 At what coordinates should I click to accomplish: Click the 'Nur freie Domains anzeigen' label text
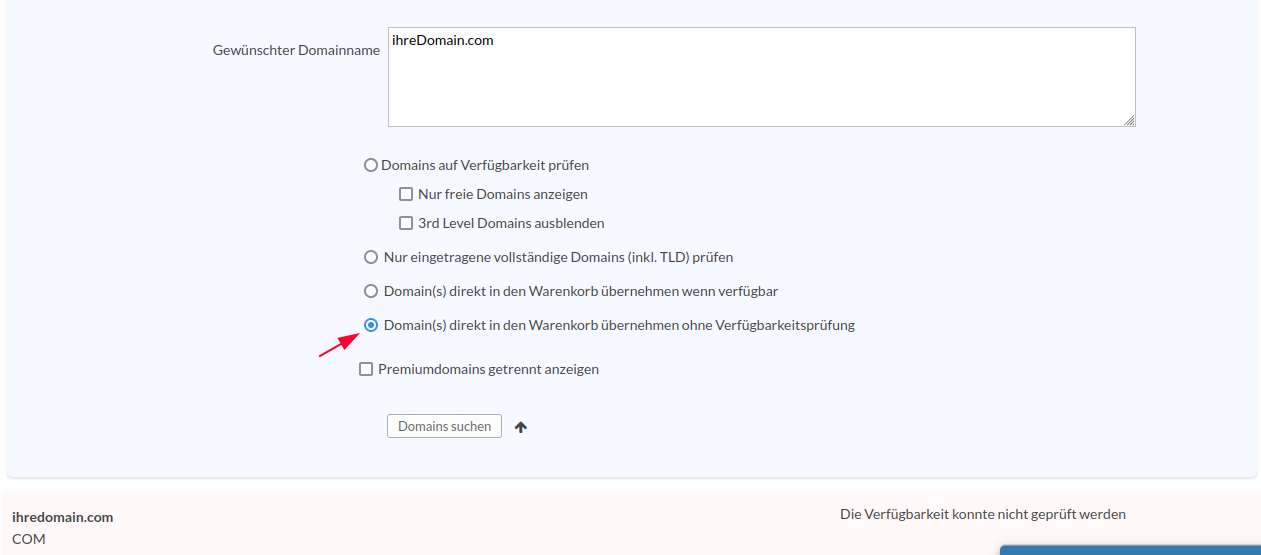[x=503, y=194]
